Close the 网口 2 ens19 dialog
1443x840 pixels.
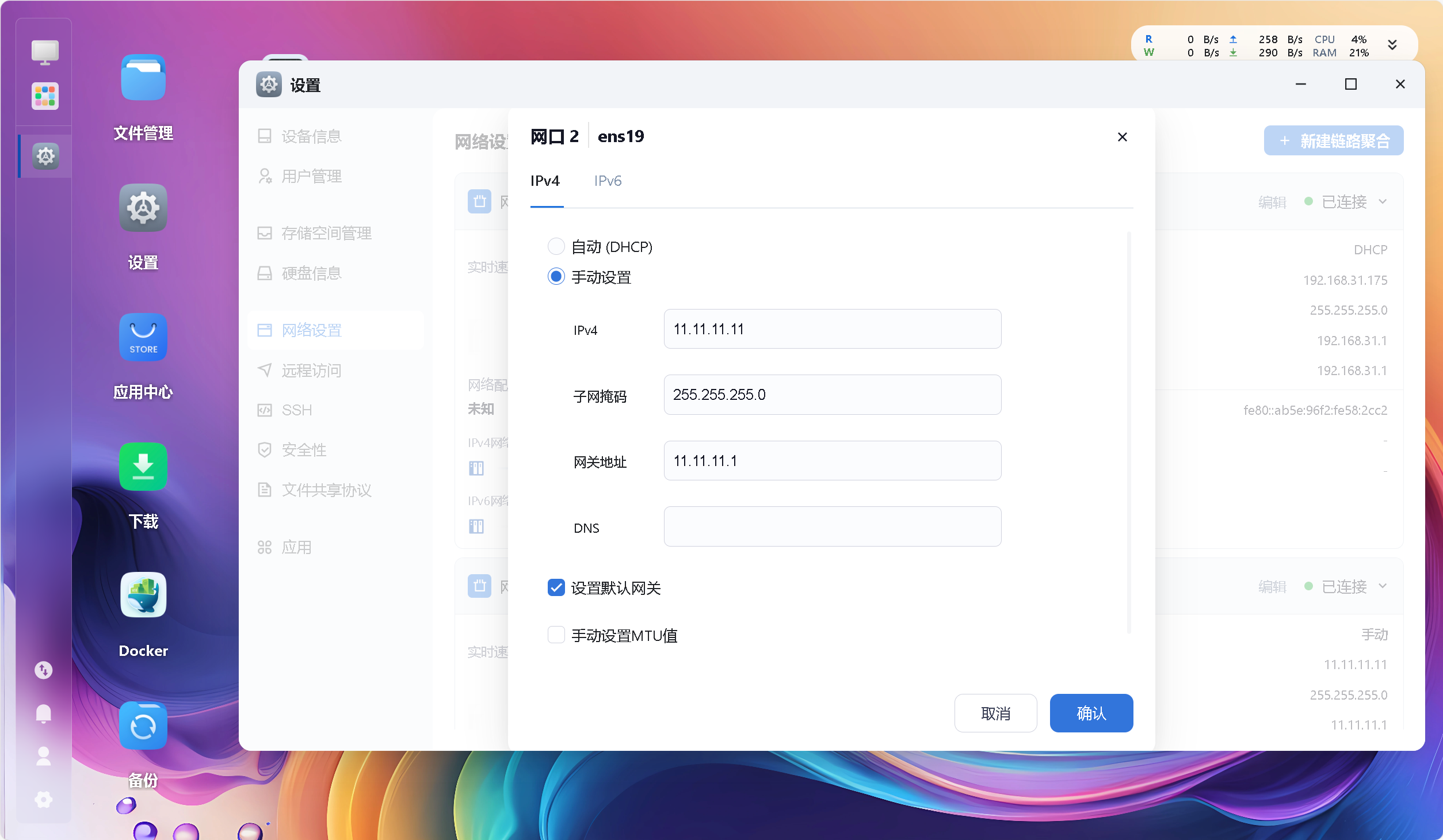coord(1122,137)
